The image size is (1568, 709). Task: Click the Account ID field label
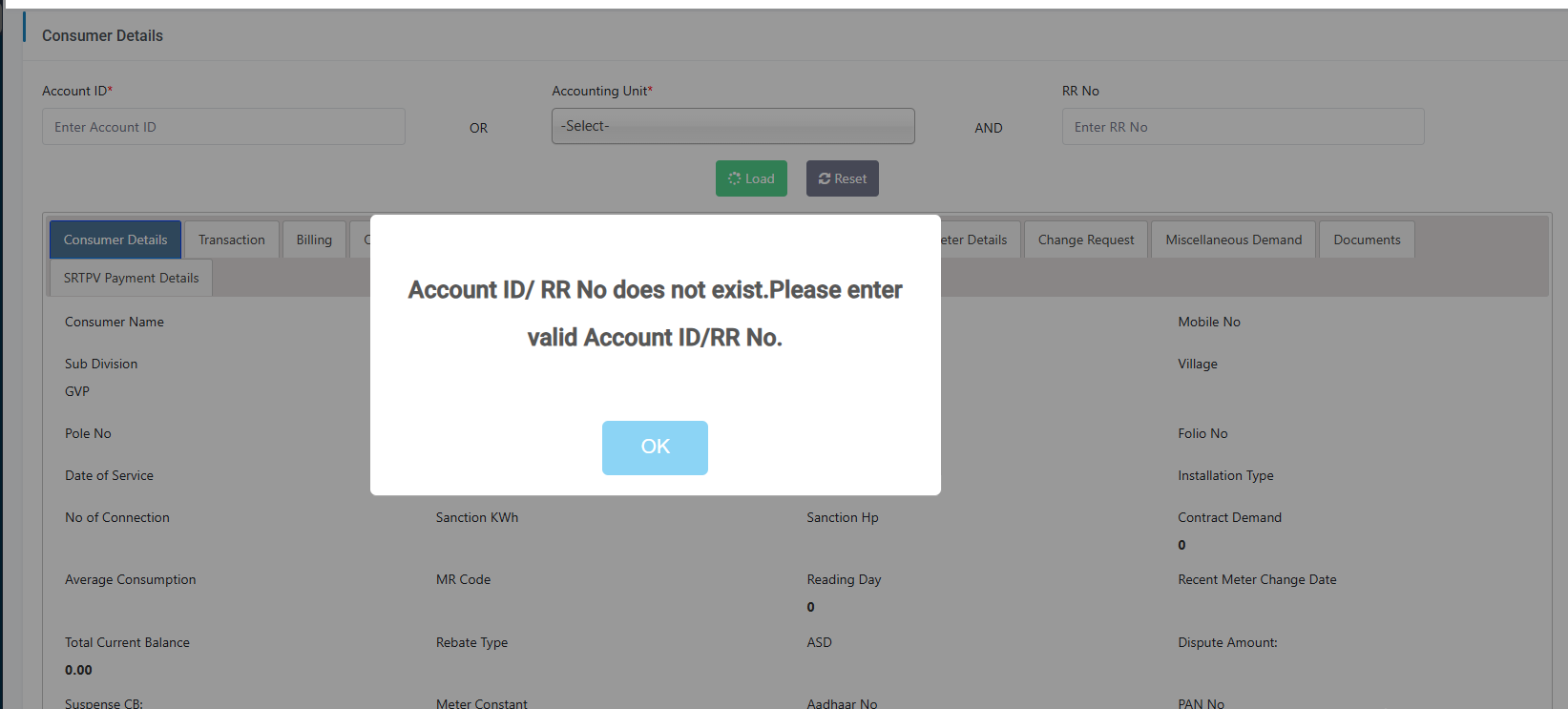click(x=74, y=91)
